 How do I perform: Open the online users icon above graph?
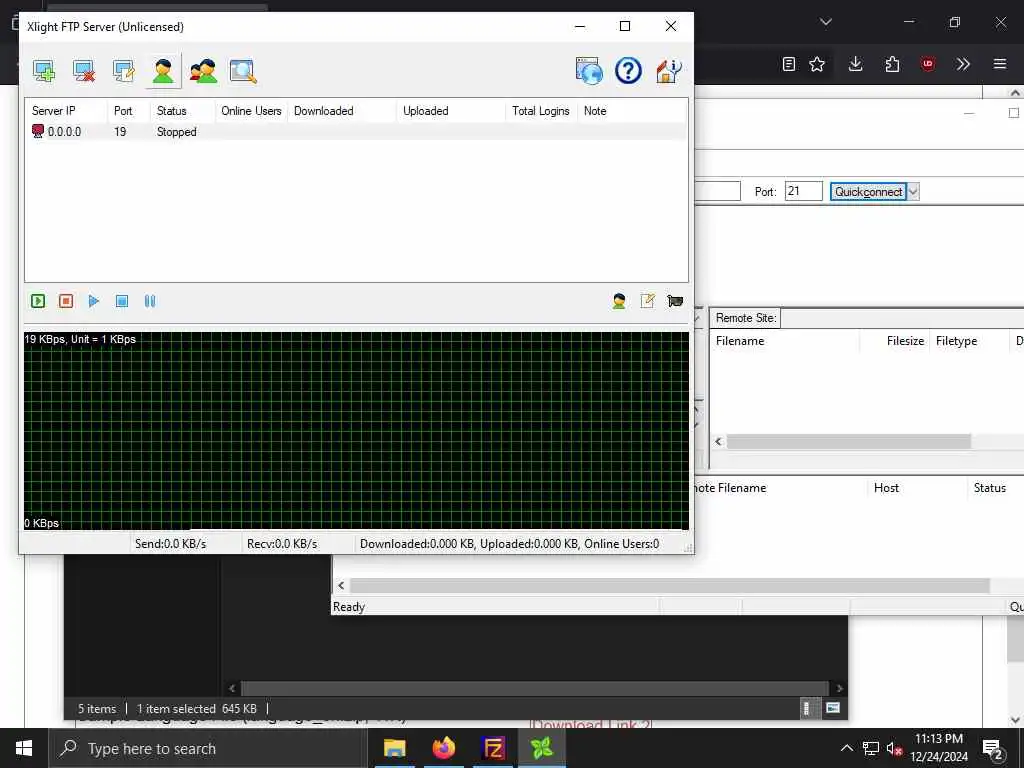click(x=619, y=301)
